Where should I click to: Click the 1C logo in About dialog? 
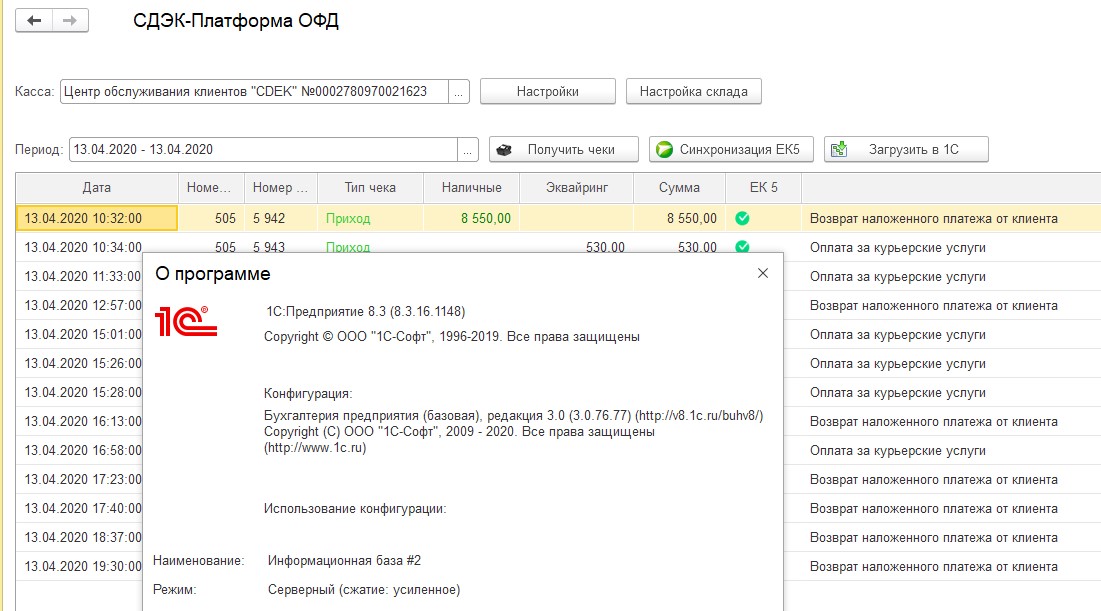click(x=187, y=322)
